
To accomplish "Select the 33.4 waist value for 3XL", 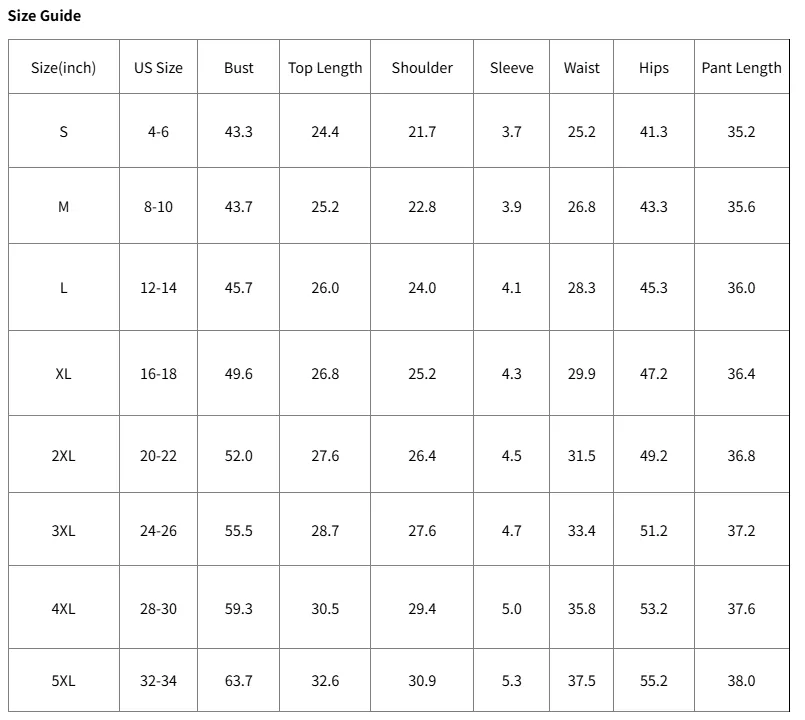I will pos(581,531).
